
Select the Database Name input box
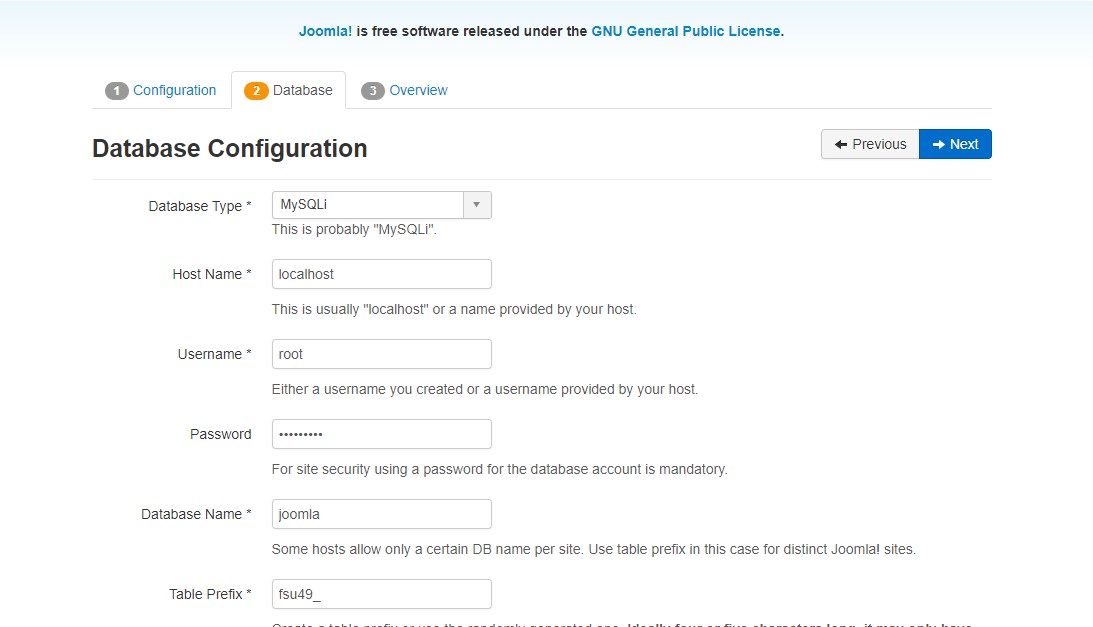[x=382, y=514]
